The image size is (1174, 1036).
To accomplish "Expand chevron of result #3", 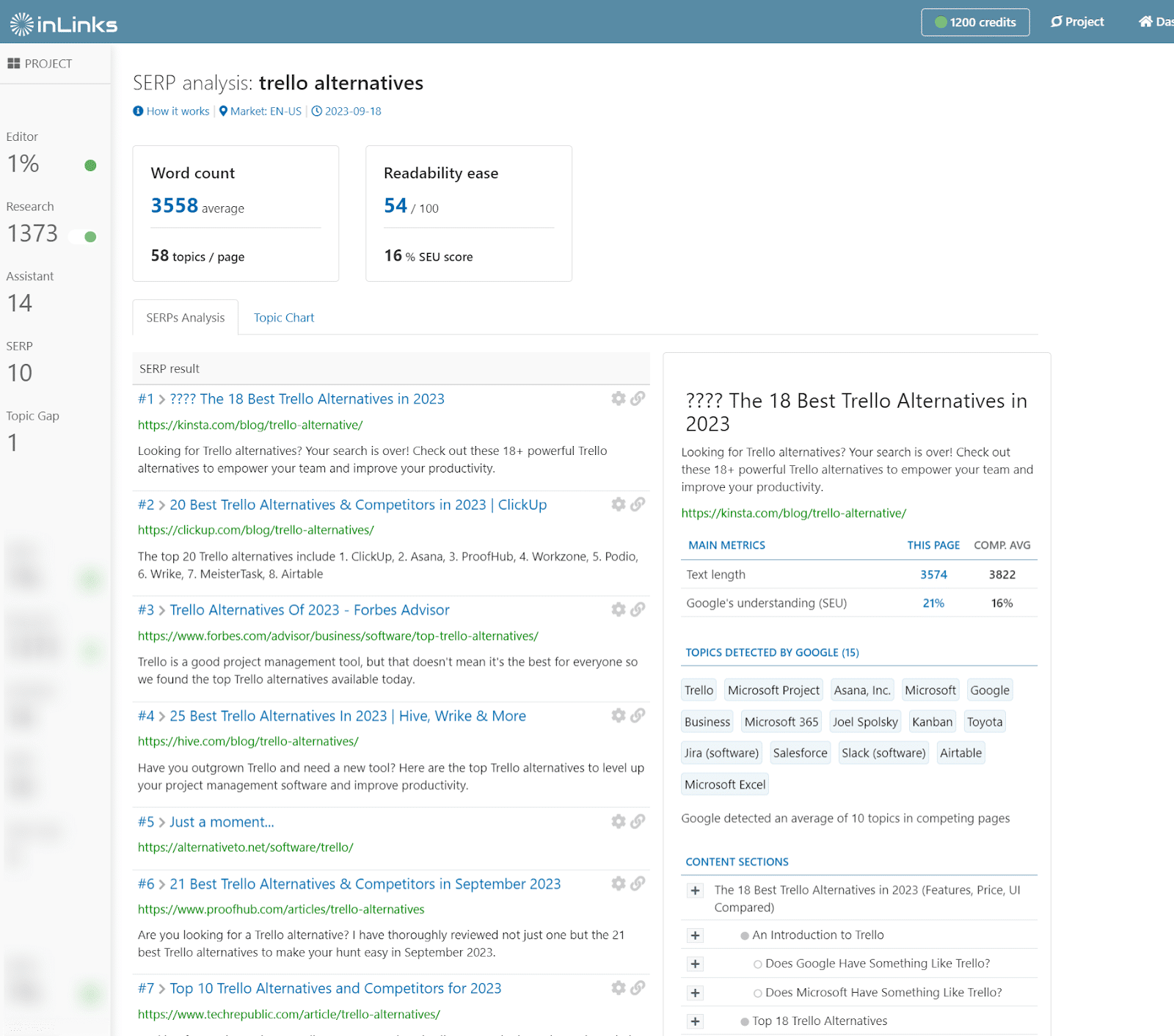I will 162,610.
